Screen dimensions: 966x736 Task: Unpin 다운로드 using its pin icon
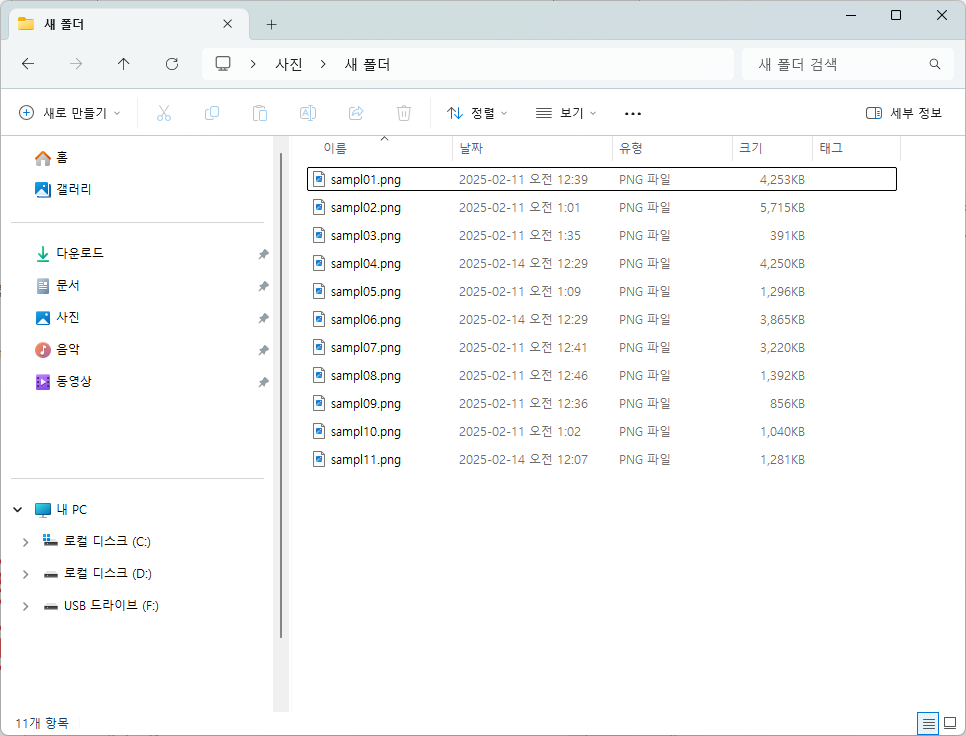[264, 254]
